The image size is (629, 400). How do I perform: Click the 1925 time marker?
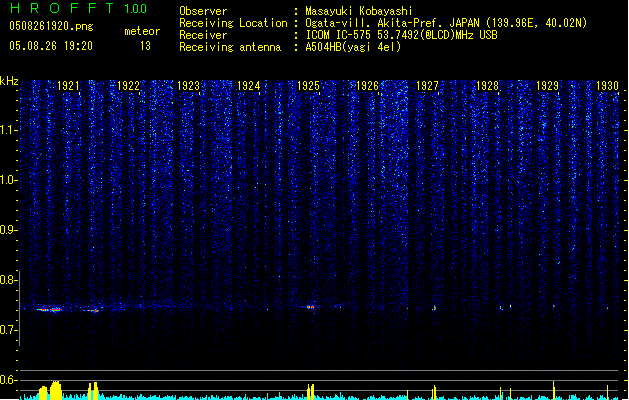pos(308,86)
